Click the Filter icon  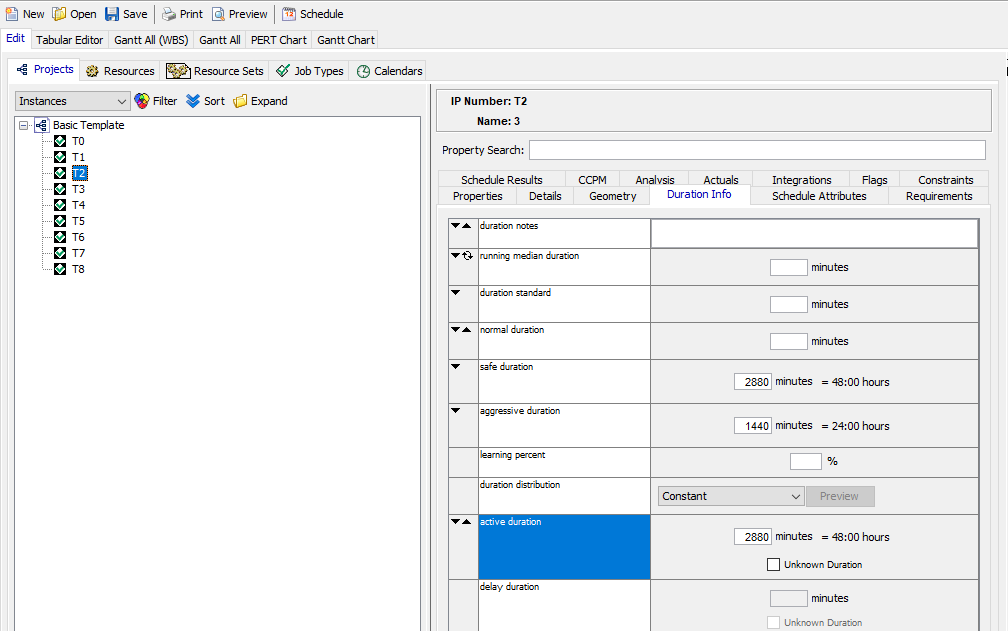click(x=142, y=101)
